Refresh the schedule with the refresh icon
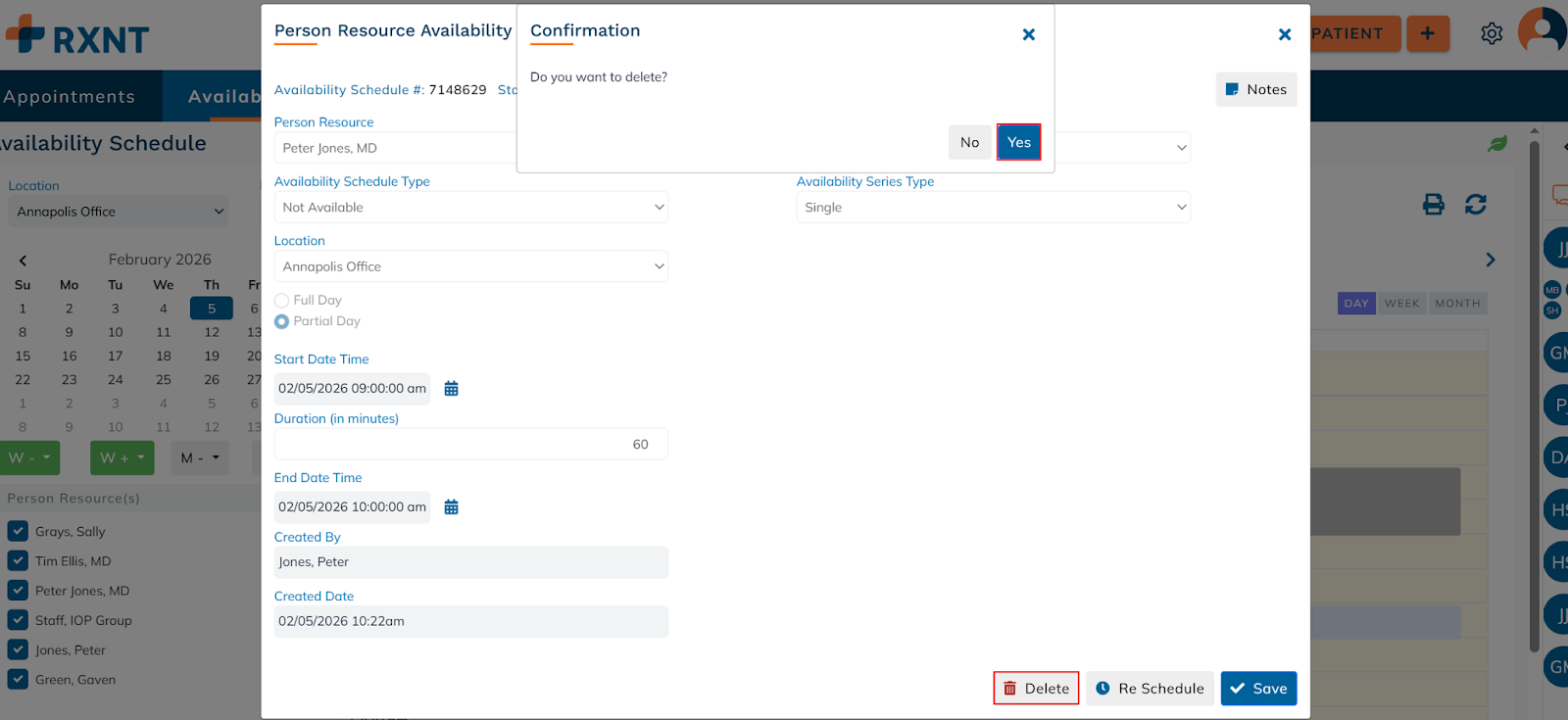 (x=1475, y=205)
